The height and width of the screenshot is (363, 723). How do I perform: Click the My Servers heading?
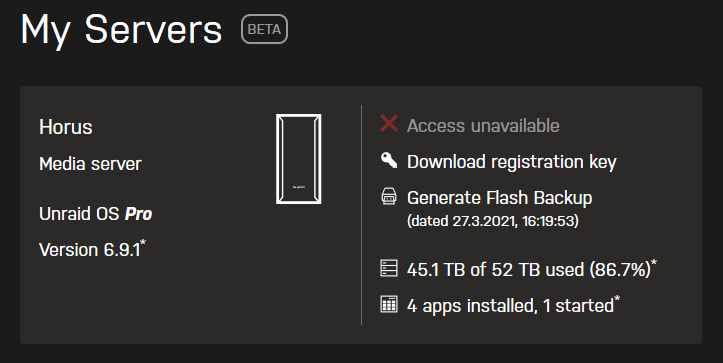(121, 31)
